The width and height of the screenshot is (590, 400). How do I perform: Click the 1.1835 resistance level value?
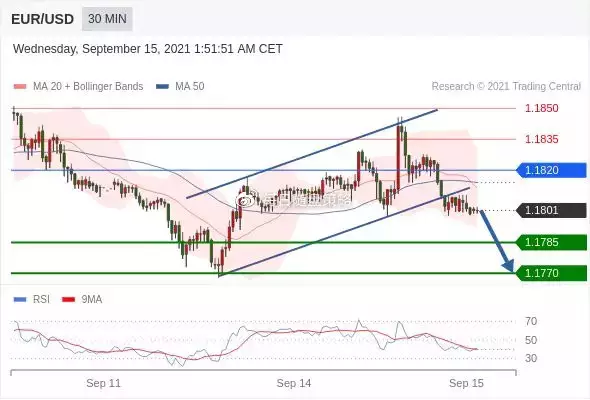(x=542, y=139)
